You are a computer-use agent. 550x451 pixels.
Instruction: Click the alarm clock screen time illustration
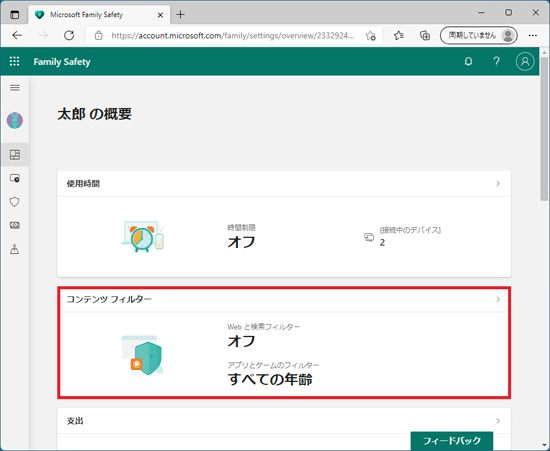pyautogui.click(x=143, y=237)
